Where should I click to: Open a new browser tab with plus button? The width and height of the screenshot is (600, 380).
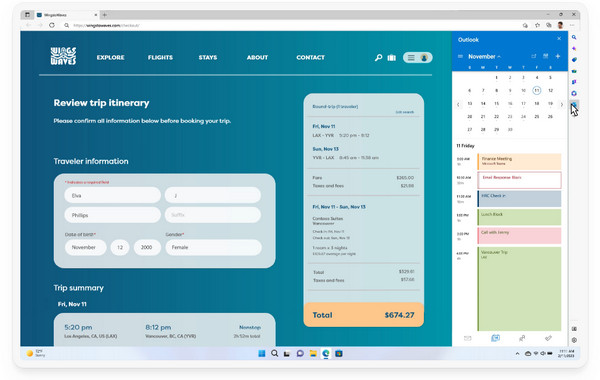pos(104,15)
